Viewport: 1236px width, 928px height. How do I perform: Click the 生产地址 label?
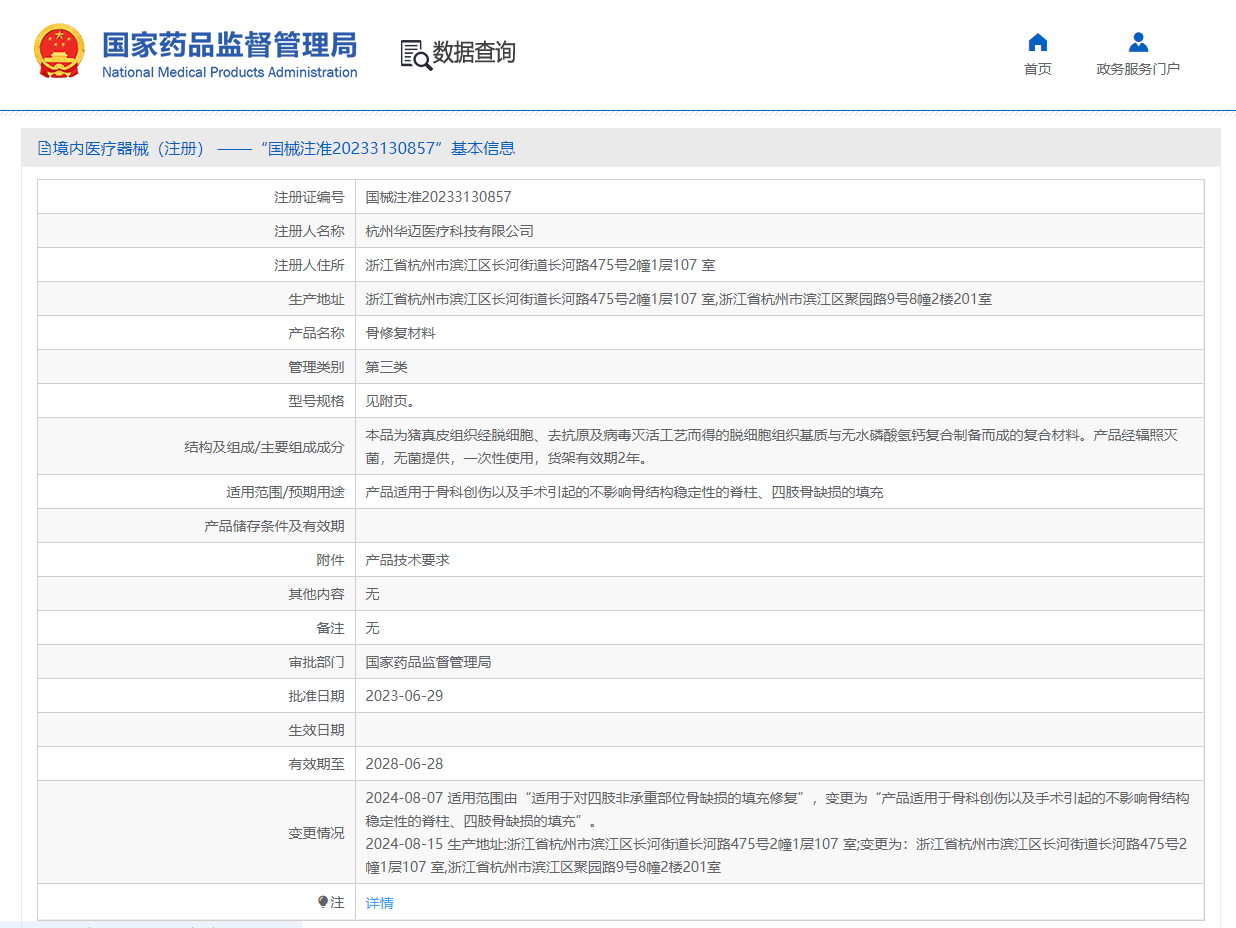[x=316, y=299]
